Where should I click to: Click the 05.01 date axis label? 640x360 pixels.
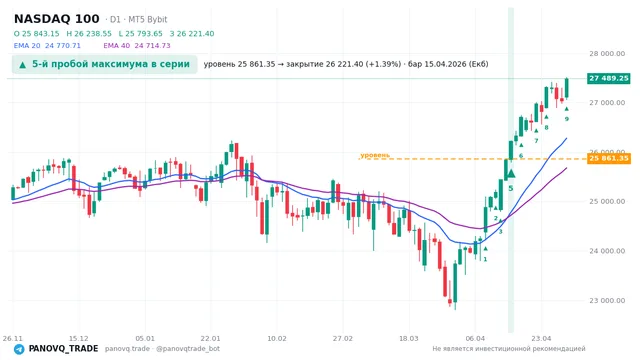point(145,338)
